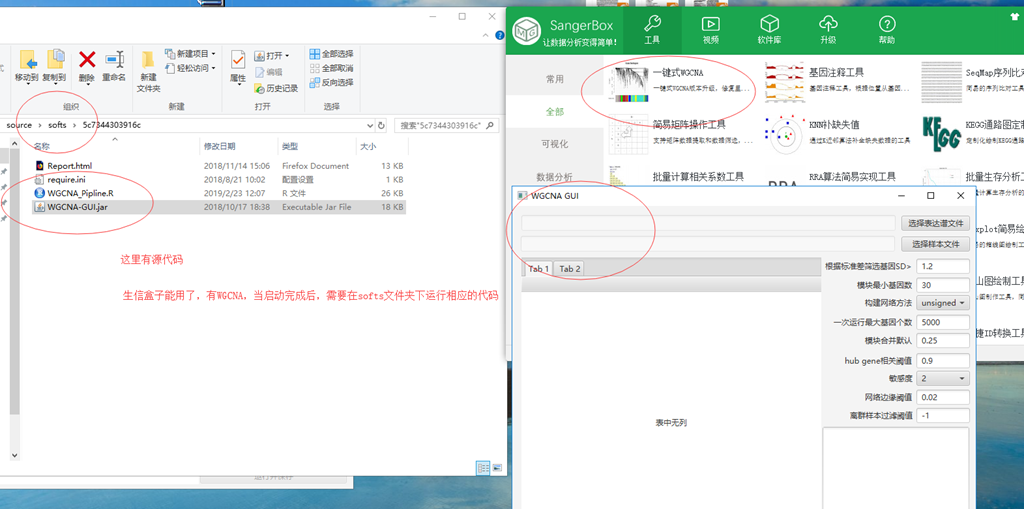The width and height of the screenshot is (1024, 509).
Task: Open the 批量计算相关系数工具 entry
Action: pos(698,176)
